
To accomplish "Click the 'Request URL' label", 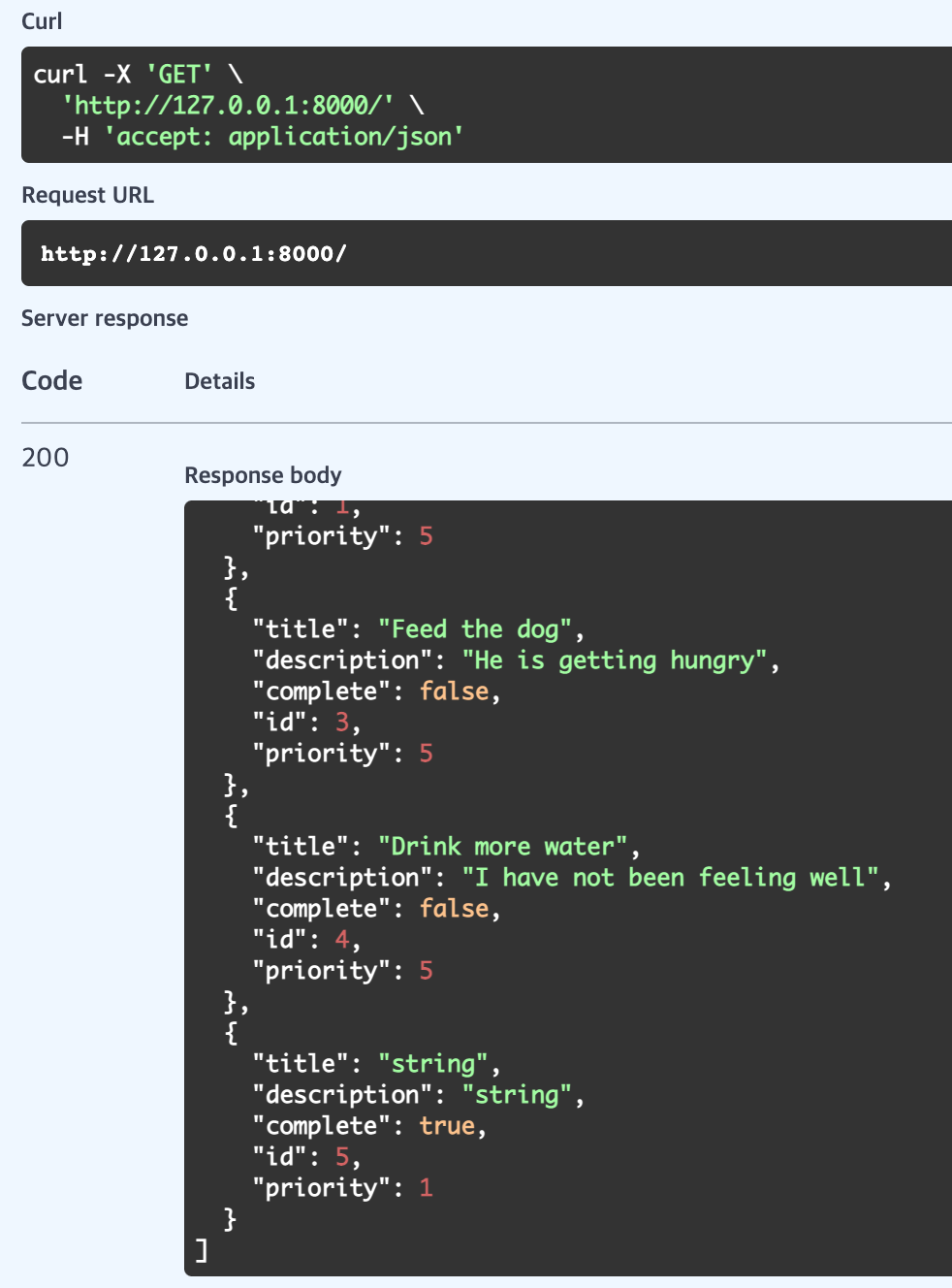I will coord(87,195).
